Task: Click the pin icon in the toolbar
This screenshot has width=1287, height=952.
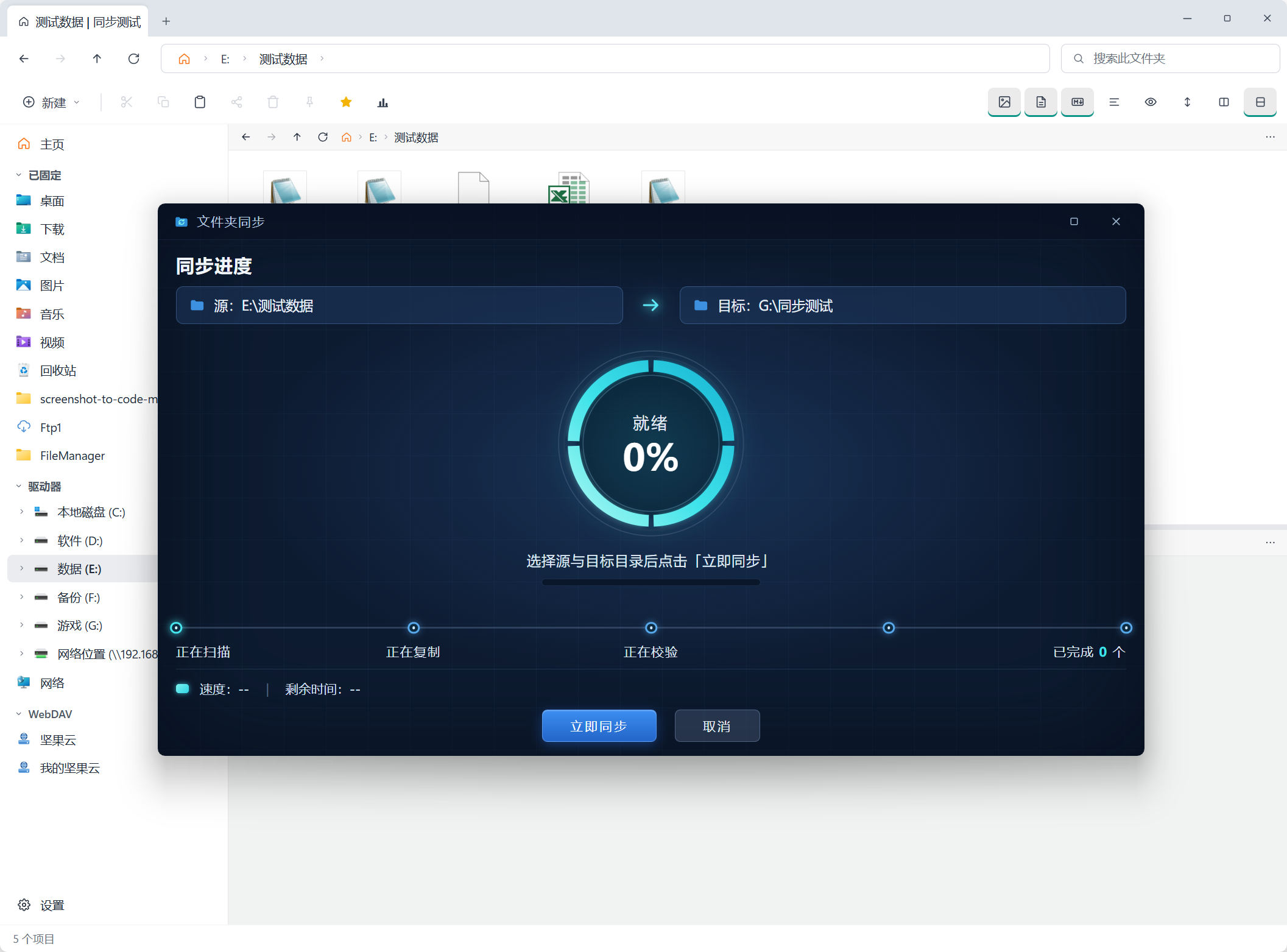Action: (309, 102)
